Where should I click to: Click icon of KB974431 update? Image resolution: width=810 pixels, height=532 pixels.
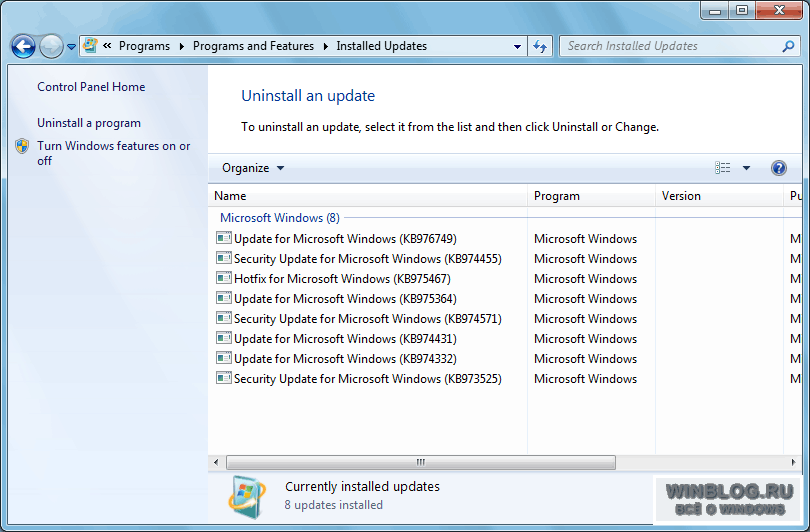[224, 338]
